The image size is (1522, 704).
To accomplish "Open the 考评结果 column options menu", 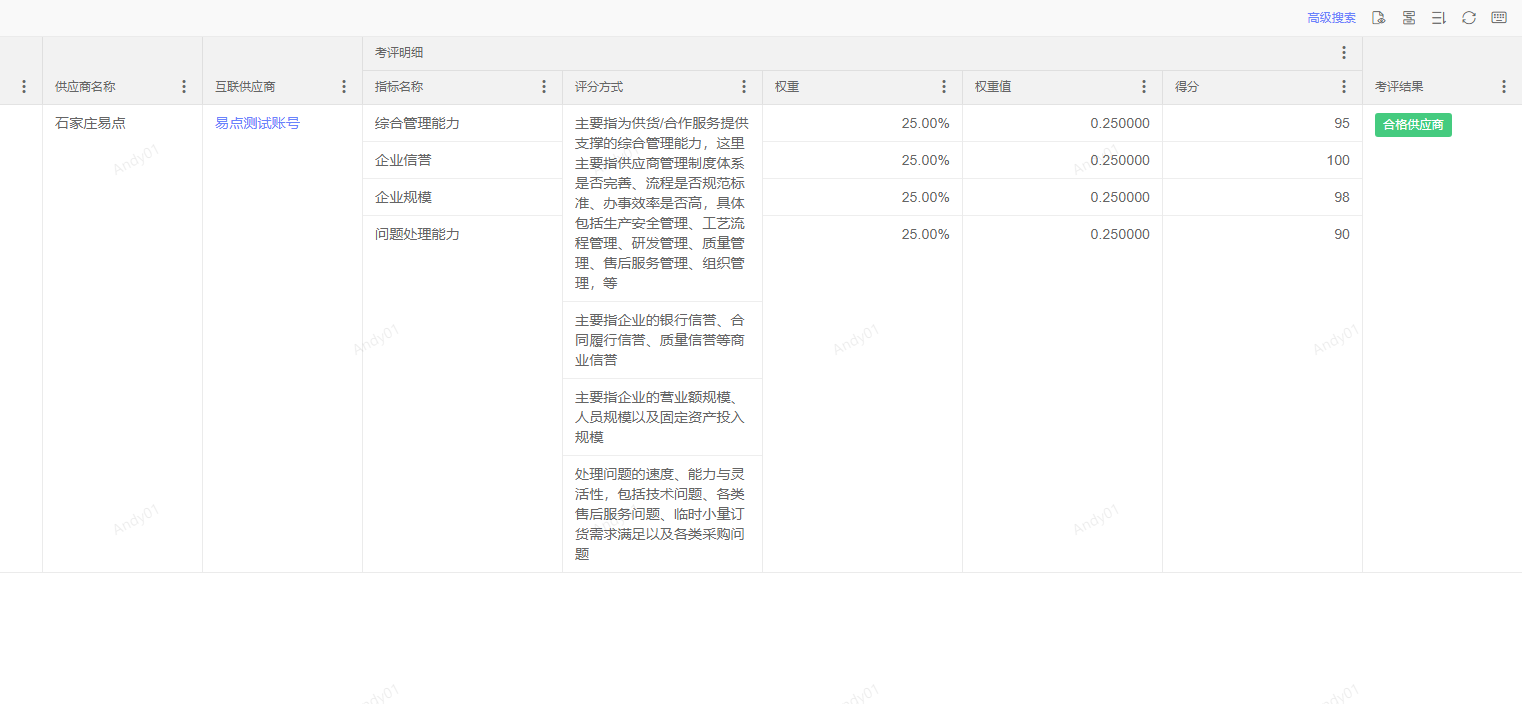I will (x=1504, y=87).
